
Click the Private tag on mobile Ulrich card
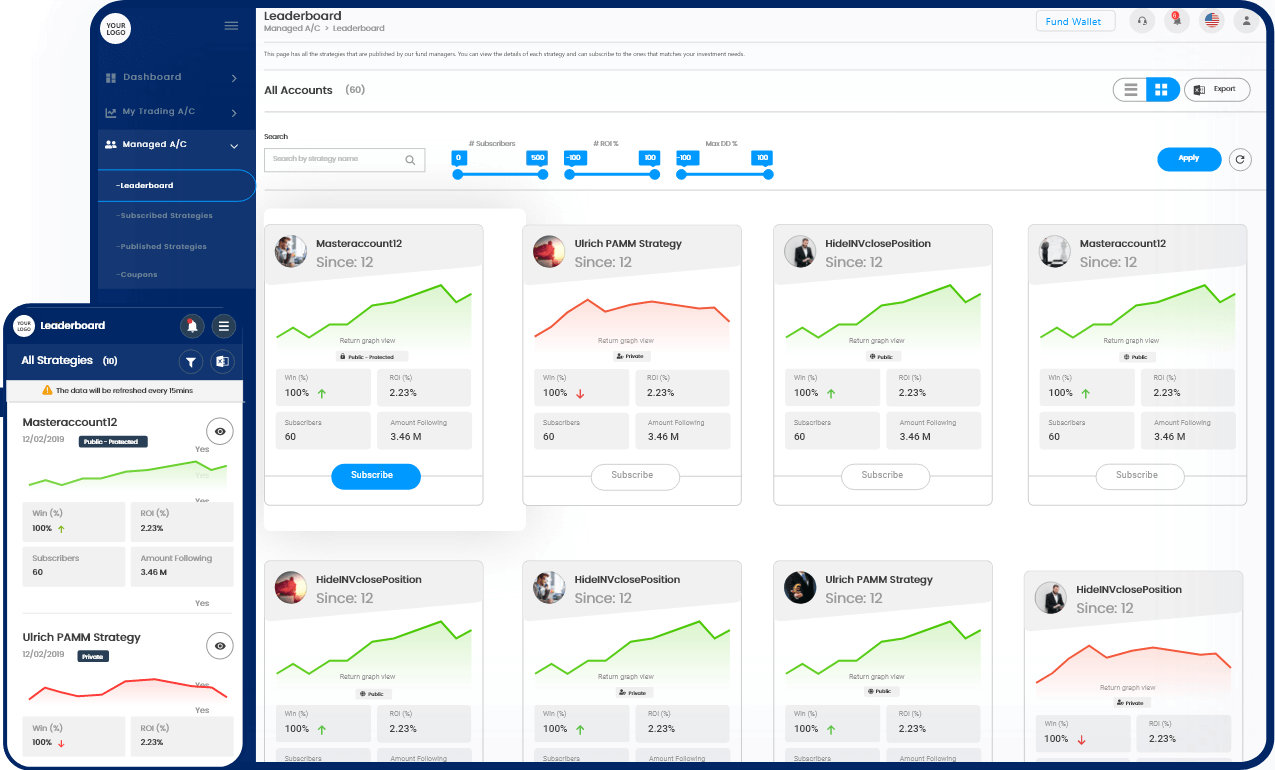(93, 657)
